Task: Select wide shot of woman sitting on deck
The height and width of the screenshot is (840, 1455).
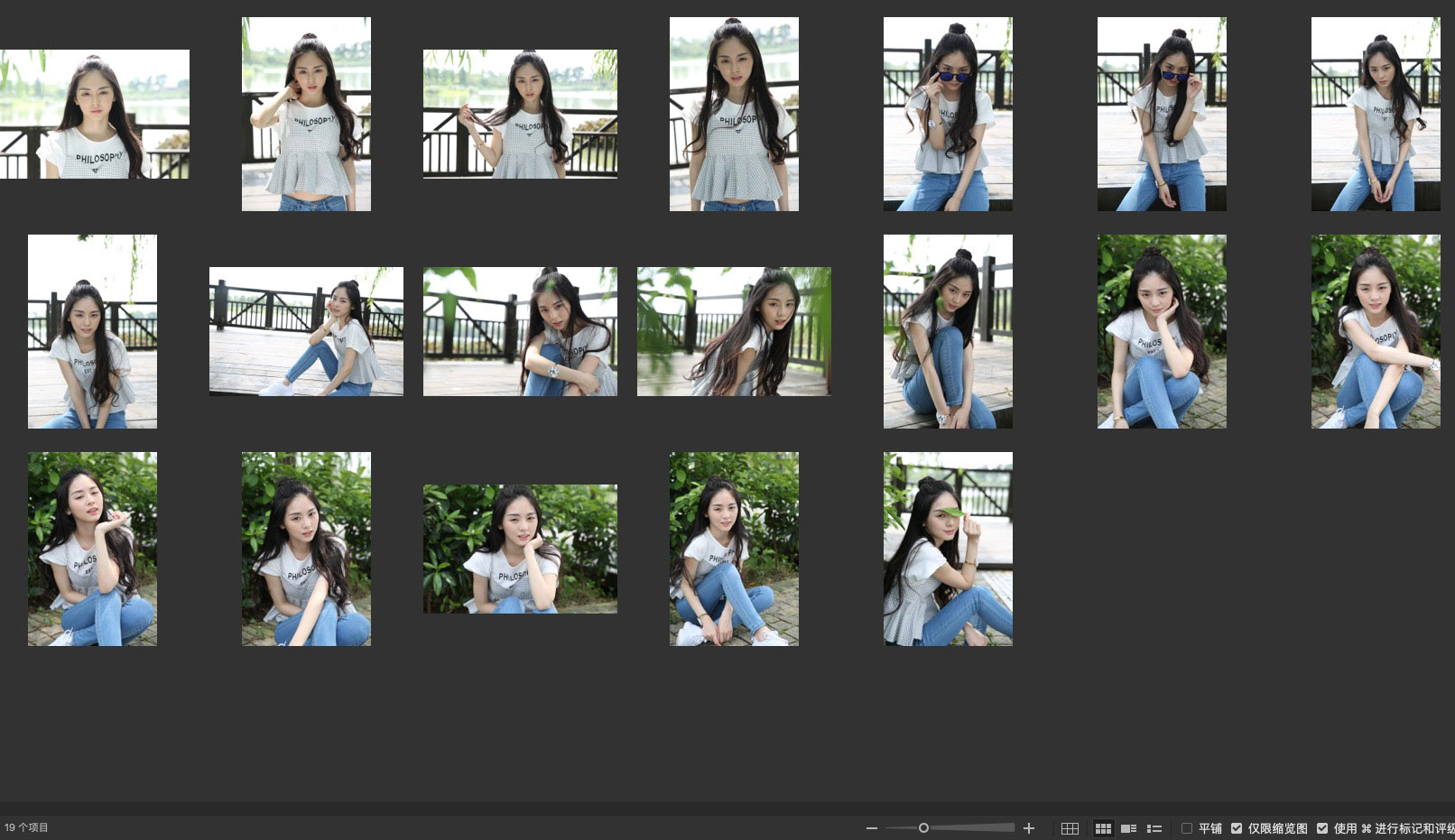Action: pos(306,331)
